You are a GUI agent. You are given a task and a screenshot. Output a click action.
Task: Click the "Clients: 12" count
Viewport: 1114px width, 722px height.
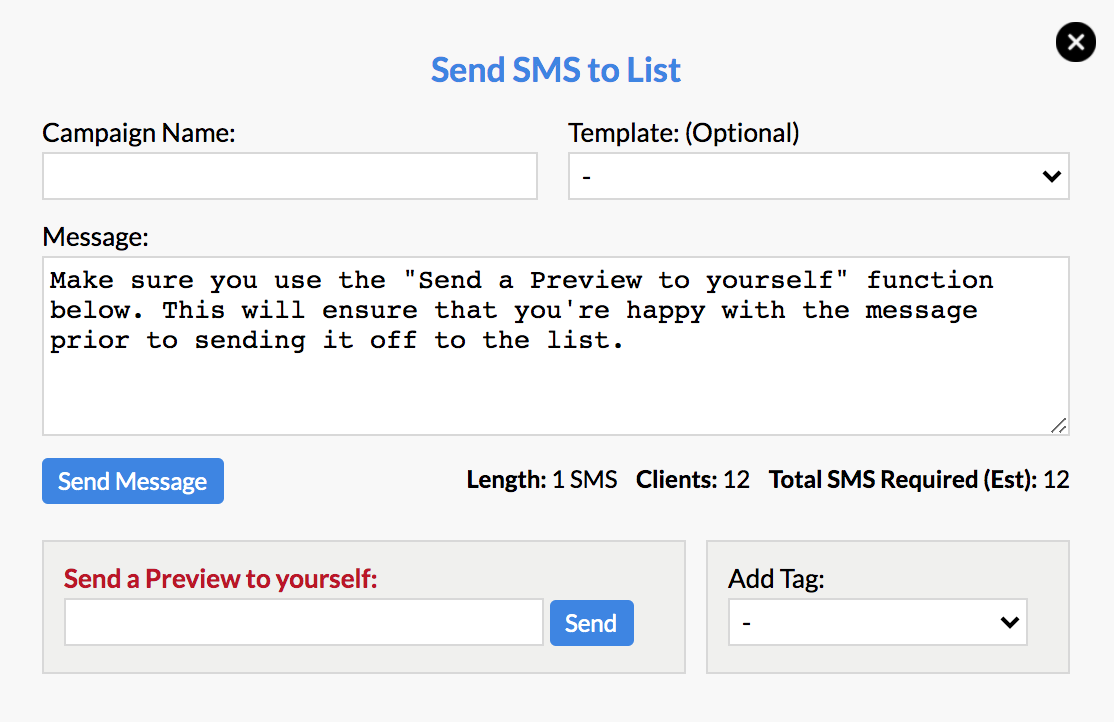point(693,480)
